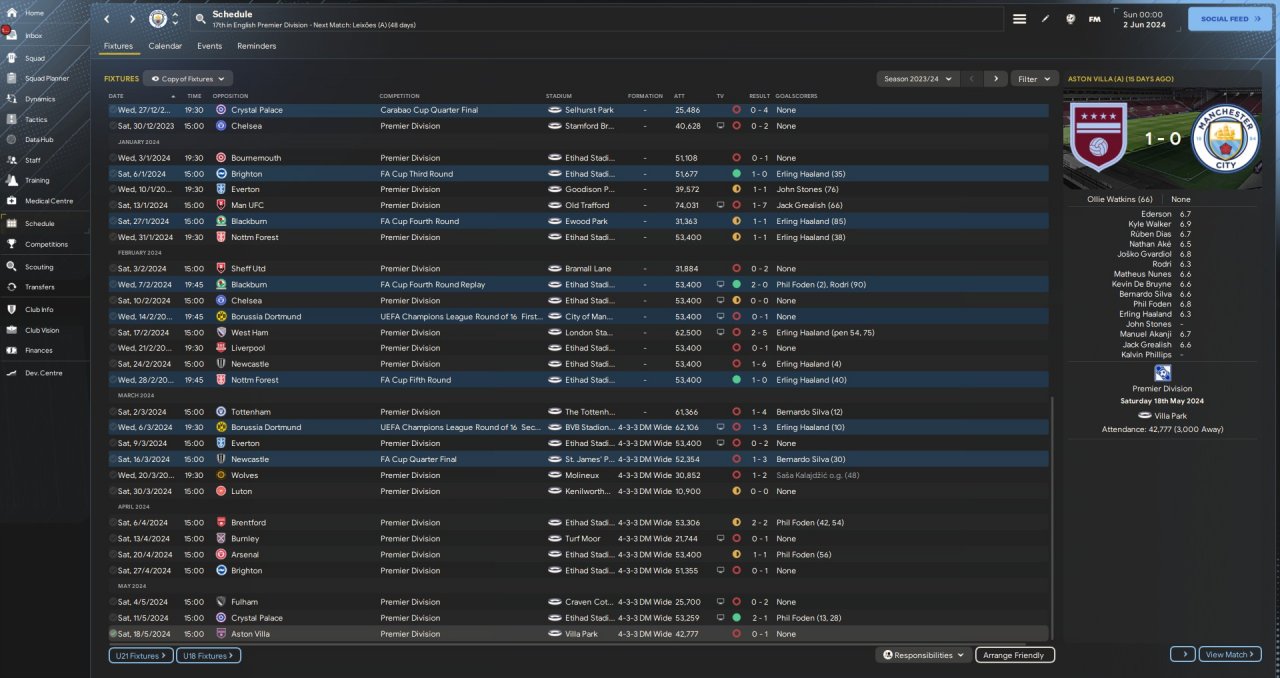Open the Season 2023/24 dropdown
The width and height of the screenshot is (1280, 678).
coord(917,78)
